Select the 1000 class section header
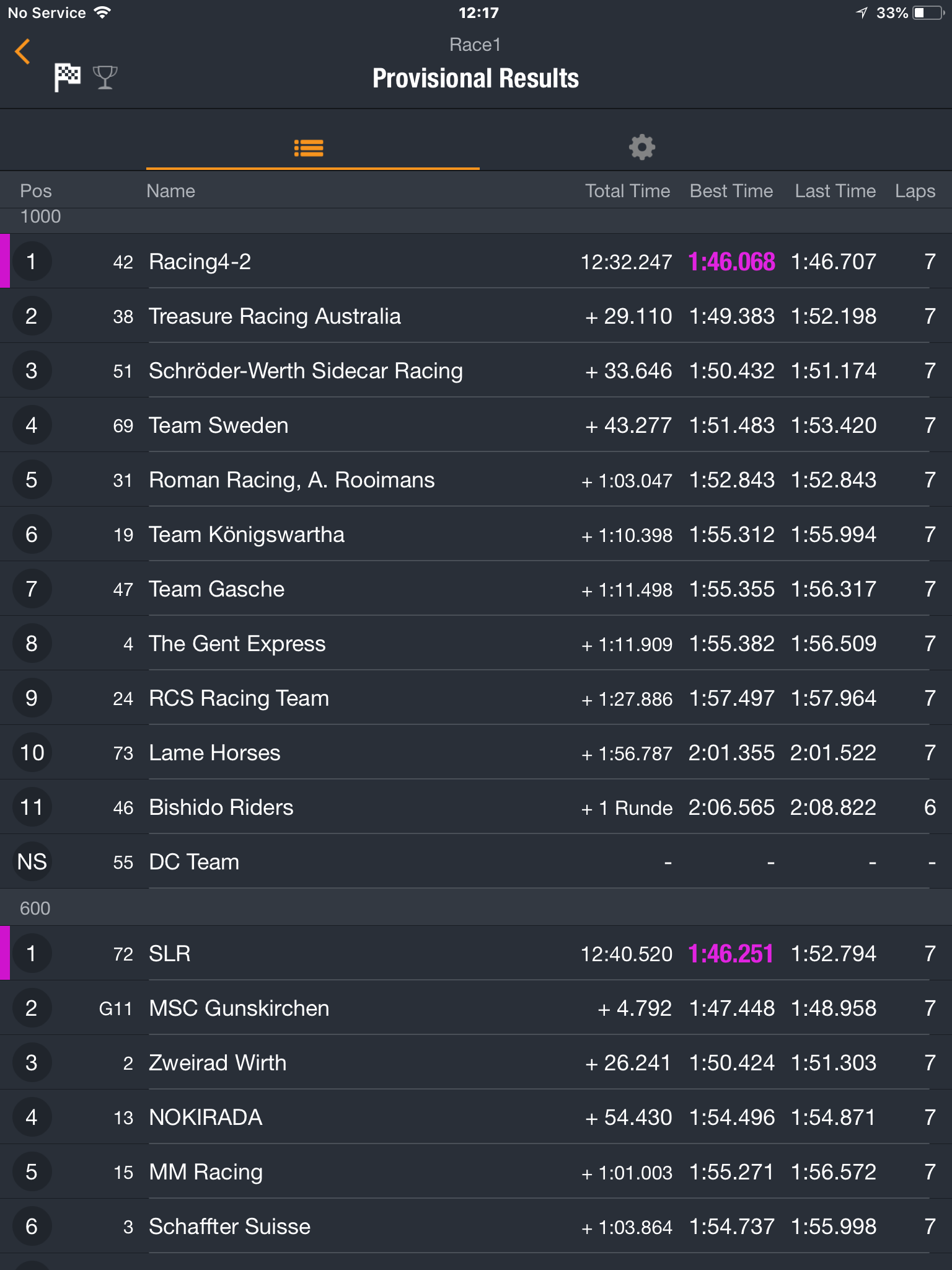952x1270 pixels. pos(476,217)
